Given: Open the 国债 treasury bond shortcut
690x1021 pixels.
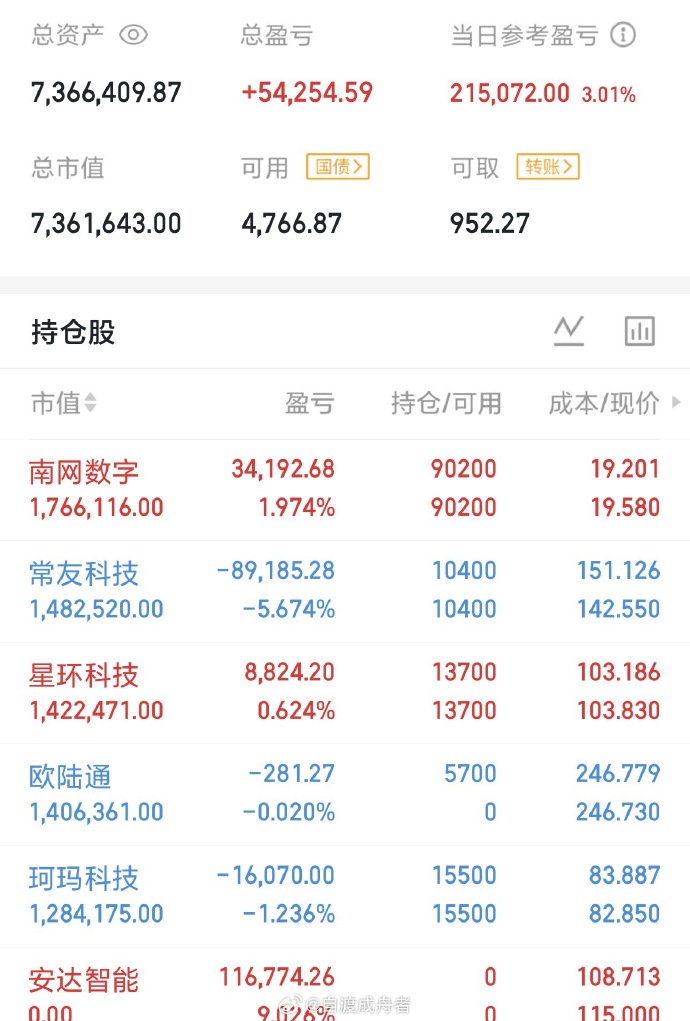Looking at the screenshot, I should pyautogui.click(x=337, y=168).
